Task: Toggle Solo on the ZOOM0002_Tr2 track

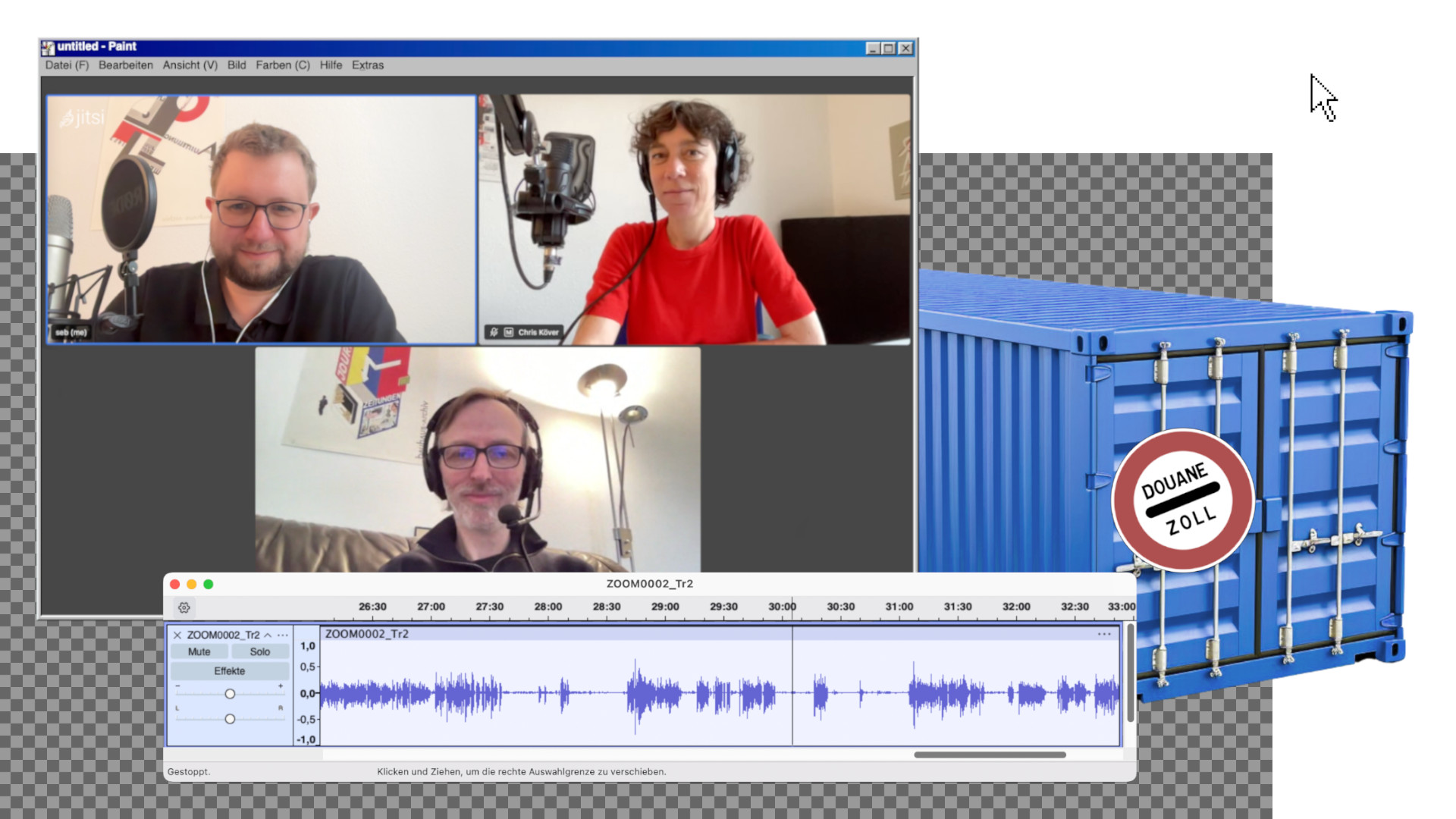Action: 260,652
